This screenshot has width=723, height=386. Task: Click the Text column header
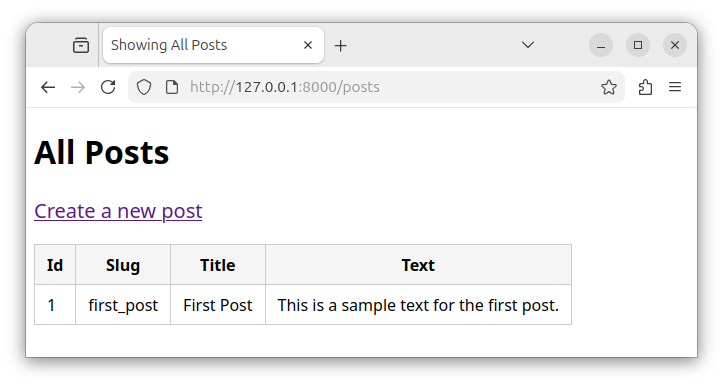click(x=418, y=265)
